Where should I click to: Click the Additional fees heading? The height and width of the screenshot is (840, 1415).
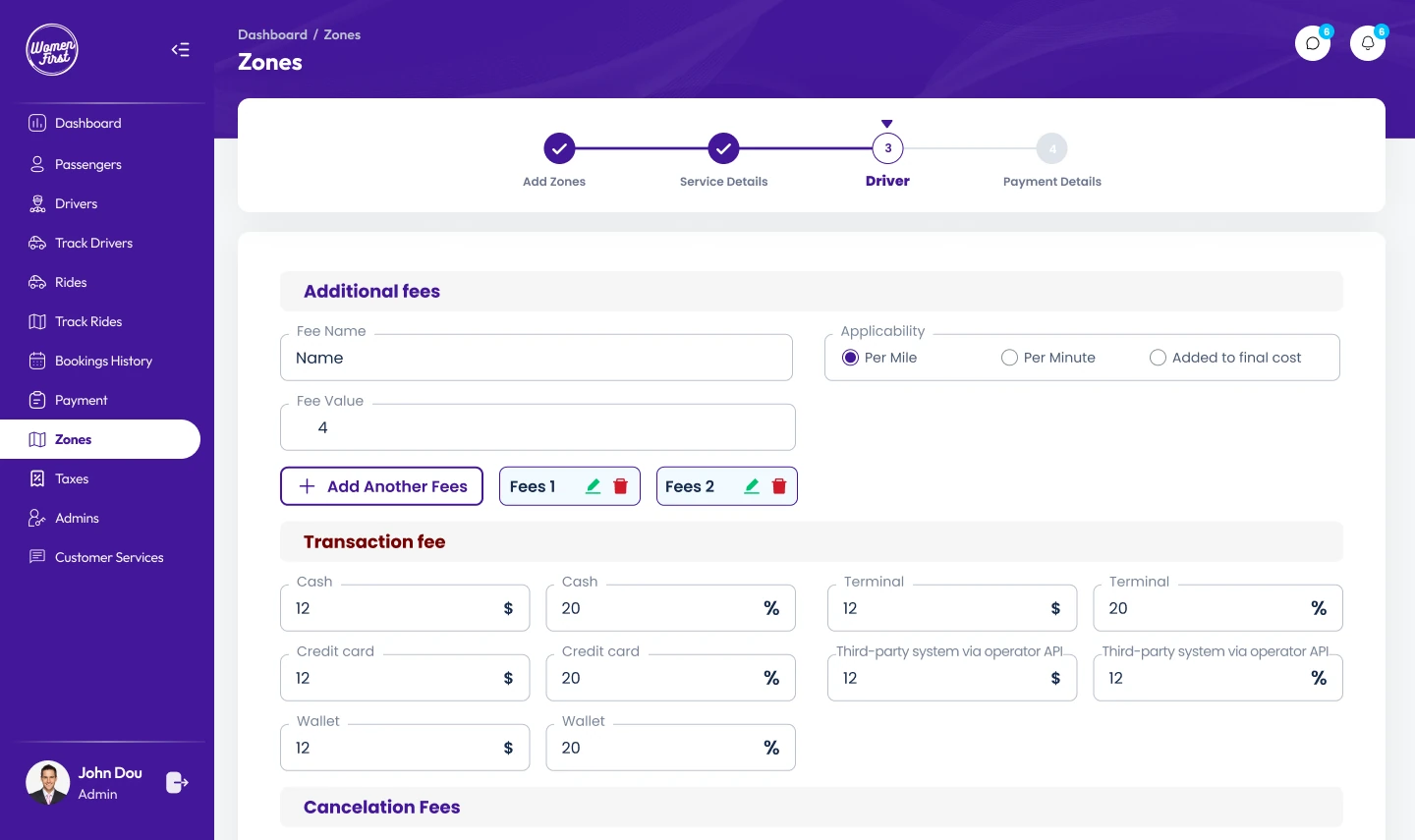point(371,291)
